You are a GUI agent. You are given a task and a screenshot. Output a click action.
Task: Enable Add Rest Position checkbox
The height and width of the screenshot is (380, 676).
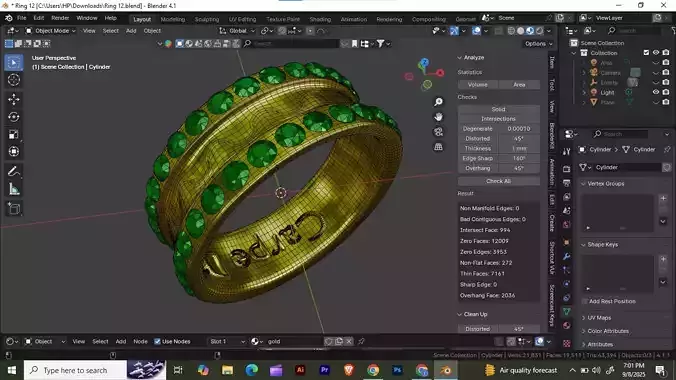585,301
